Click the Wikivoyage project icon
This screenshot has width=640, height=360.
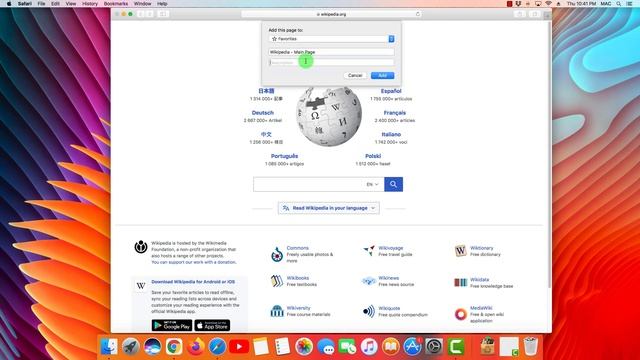[x=369, y=250]
